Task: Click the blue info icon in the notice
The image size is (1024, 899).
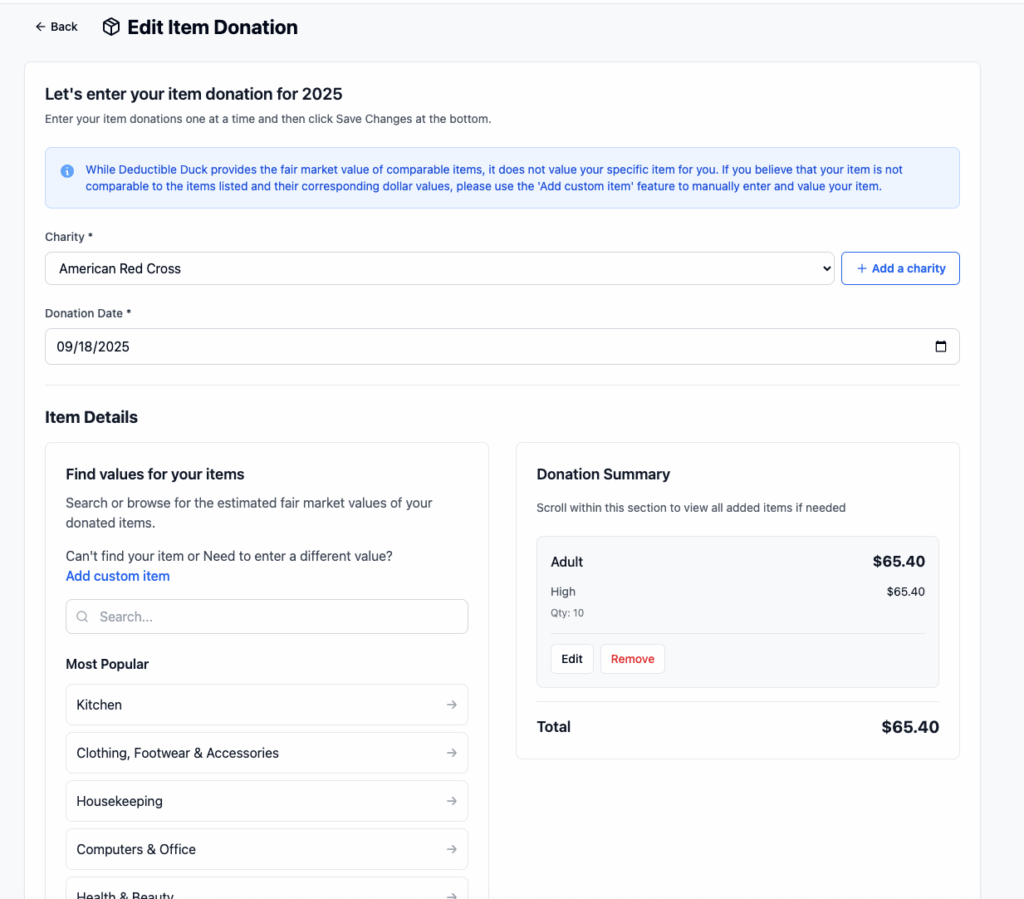Action: 67,171
